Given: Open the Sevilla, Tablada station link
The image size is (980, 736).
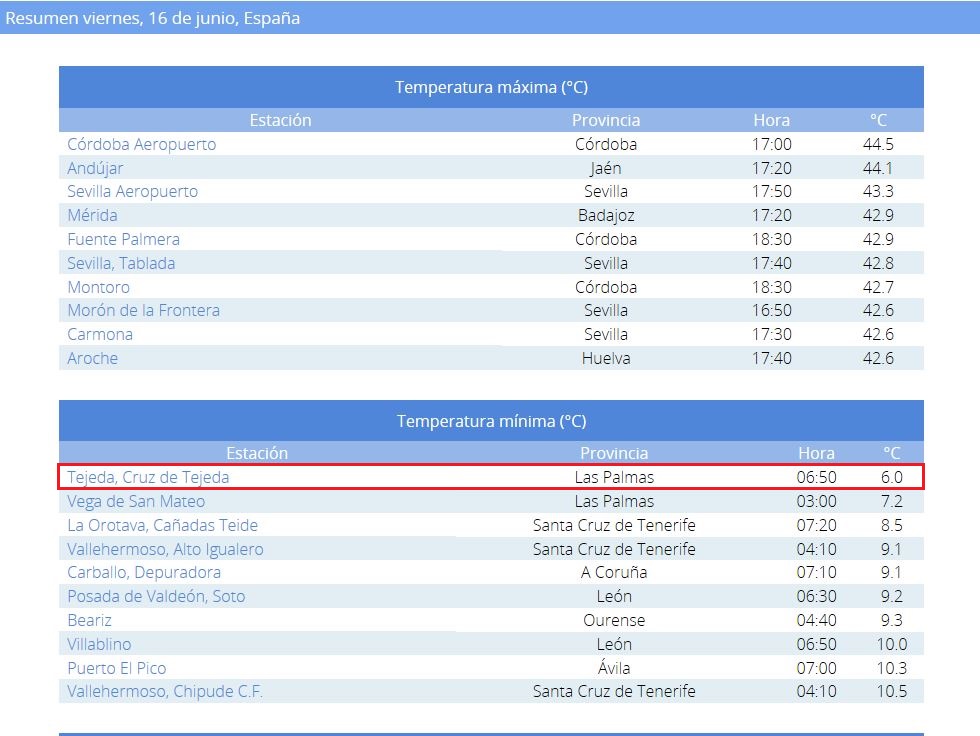Looking at the screenshot, I should [x=121, y=263].
